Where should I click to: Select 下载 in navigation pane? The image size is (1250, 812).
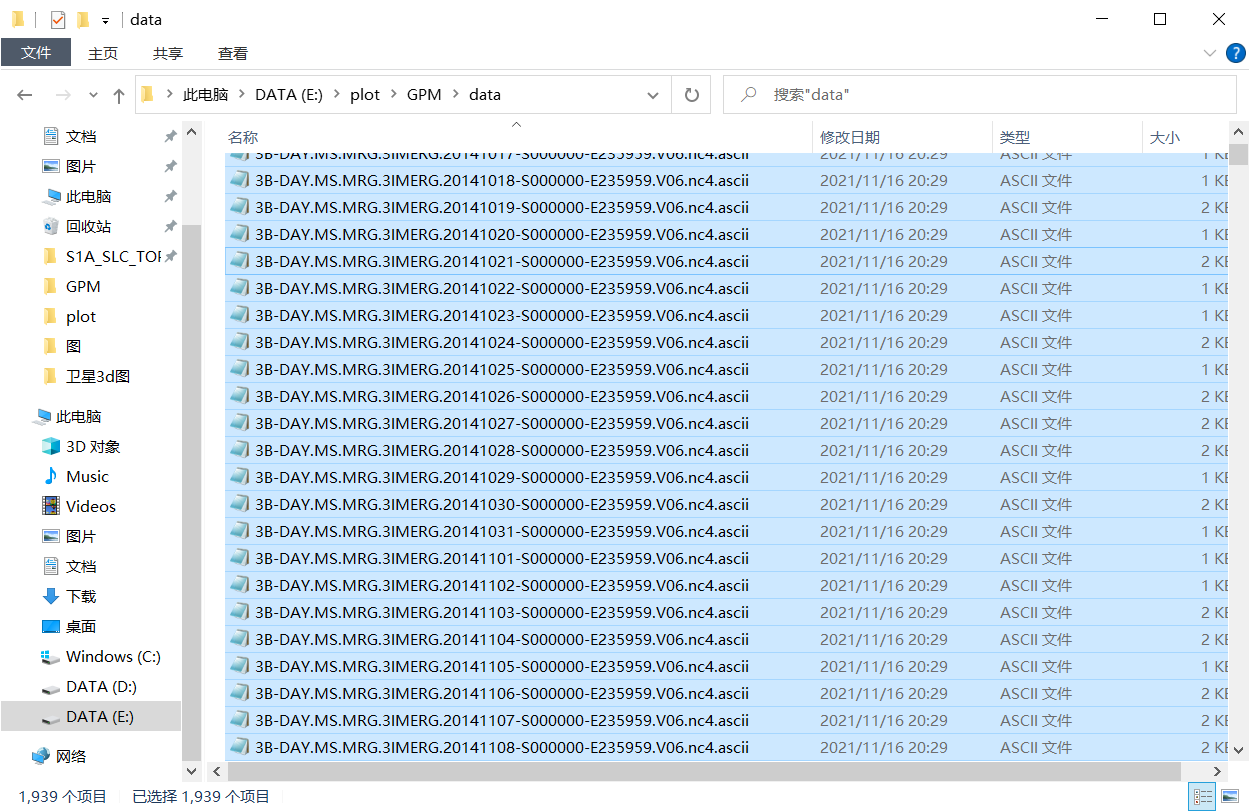click(81, 597)
